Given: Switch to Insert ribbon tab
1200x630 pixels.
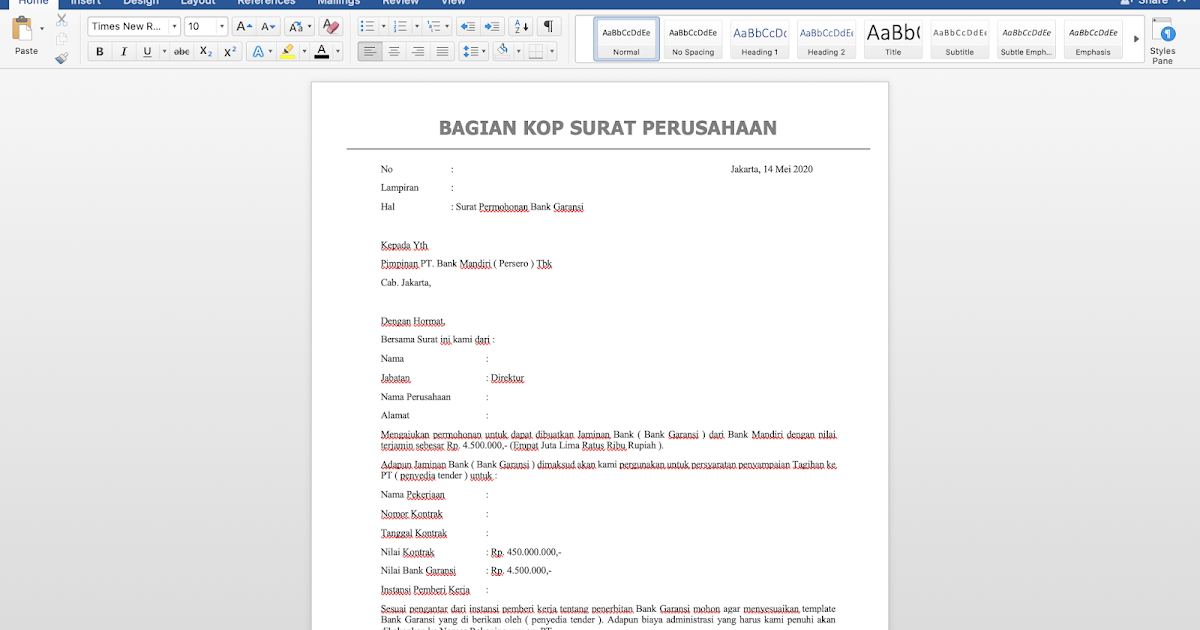Looking at the screenshot, I should coord(86,3).
